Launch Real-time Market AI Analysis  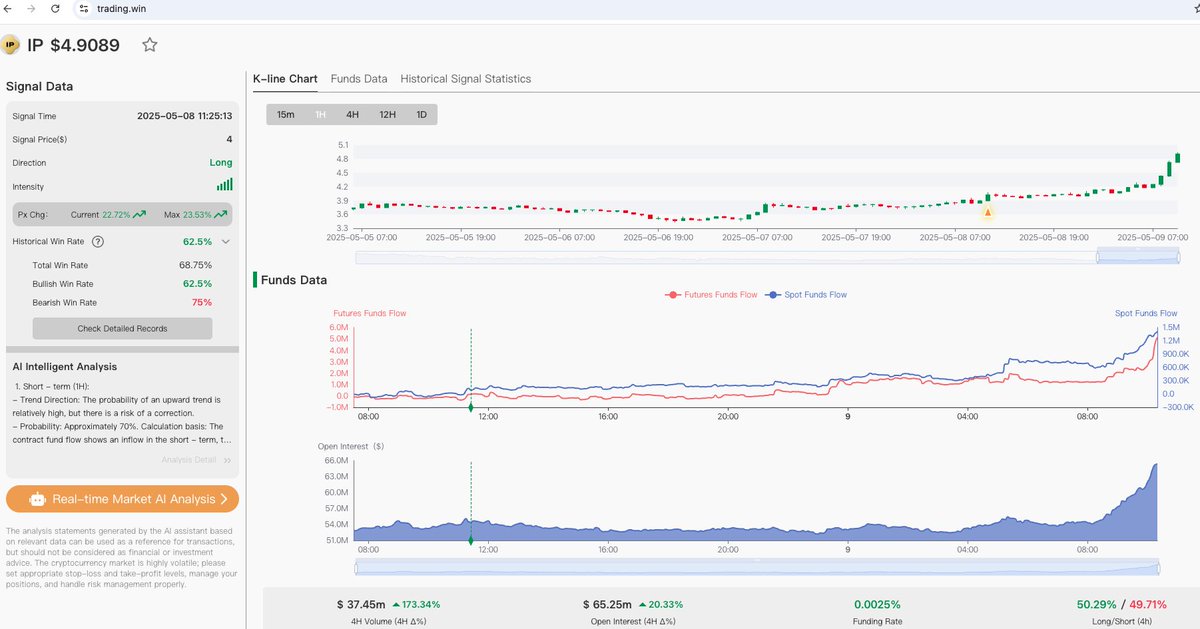tap(122, 499)
